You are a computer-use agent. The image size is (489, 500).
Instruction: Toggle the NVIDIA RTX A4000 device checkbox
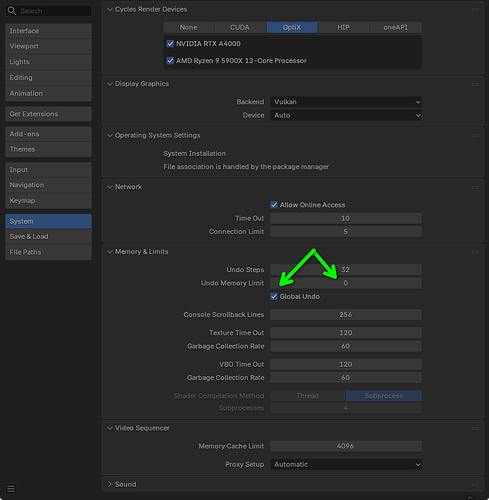pos(170,44)
